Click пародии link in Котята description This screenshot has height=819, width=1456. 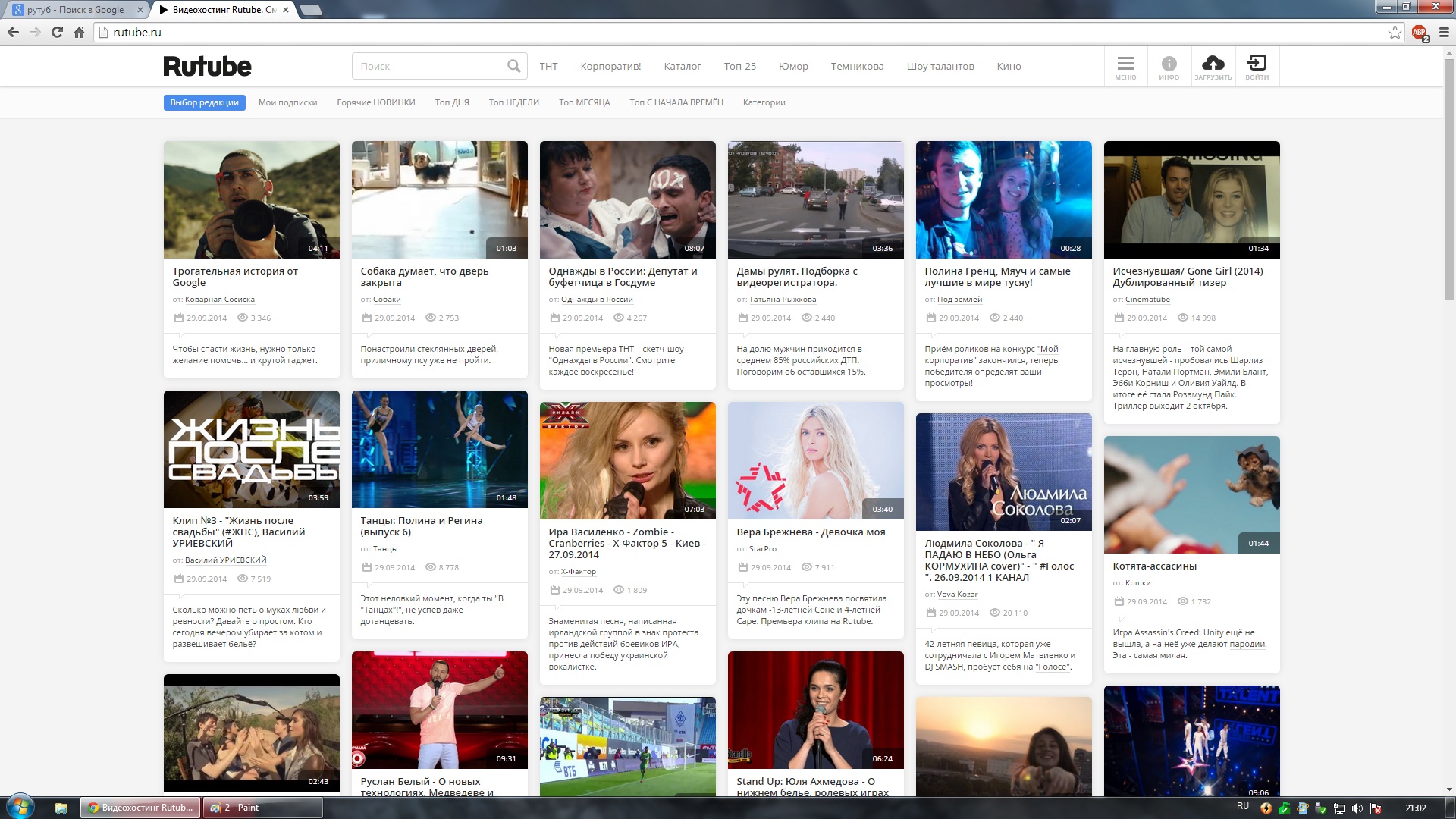[x=1247, y=644]
